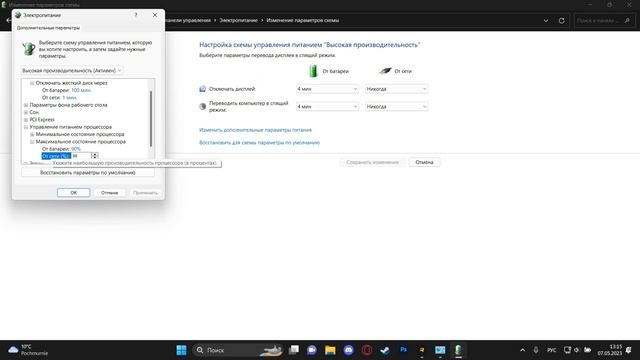Expand the 'PCI Express' tree node
Image resolution: width=640 pixels, height=360 pixels.
(26, 120)
